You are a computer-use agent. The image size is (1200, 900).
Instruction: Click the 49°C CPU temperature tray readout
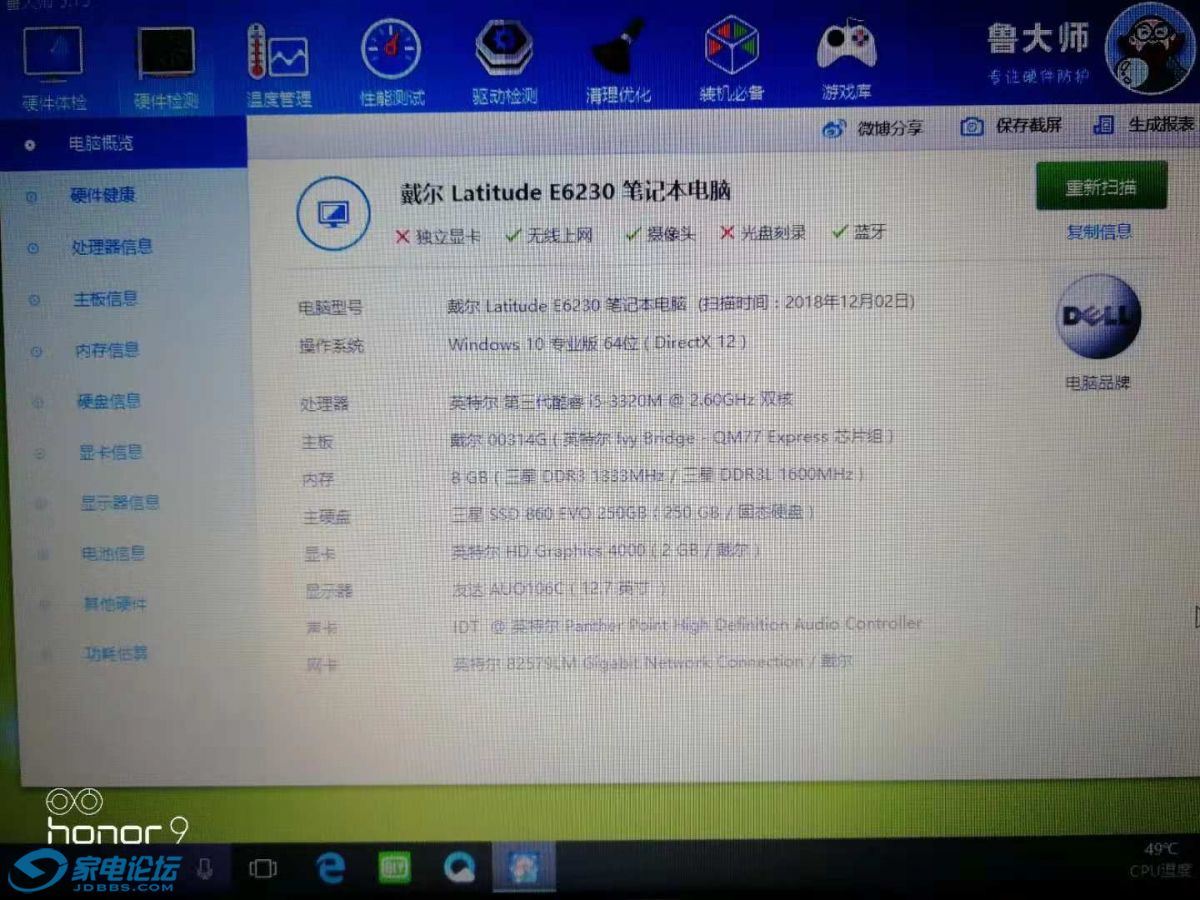1160,860
